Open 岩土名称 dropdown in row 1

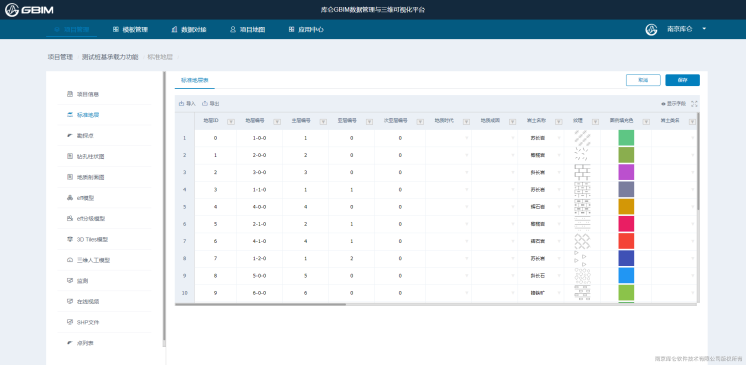[559, 138]
